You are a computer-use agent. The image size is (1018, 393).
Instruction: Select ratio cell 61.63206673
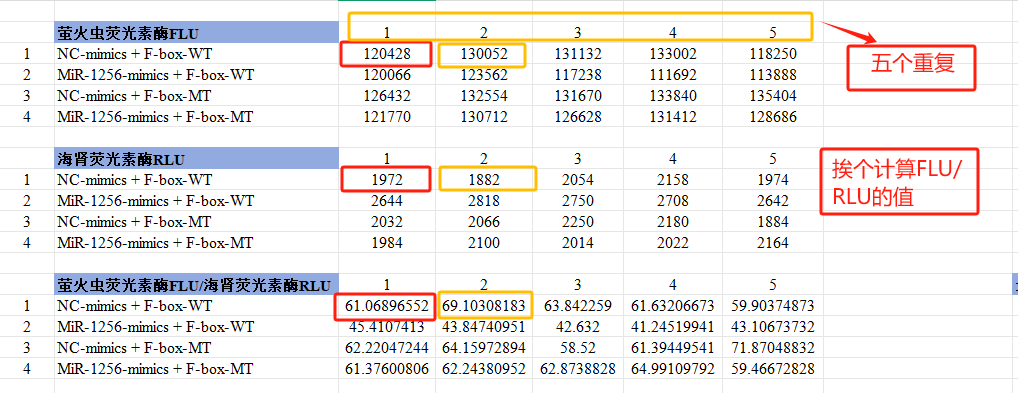tap(673, 306)
